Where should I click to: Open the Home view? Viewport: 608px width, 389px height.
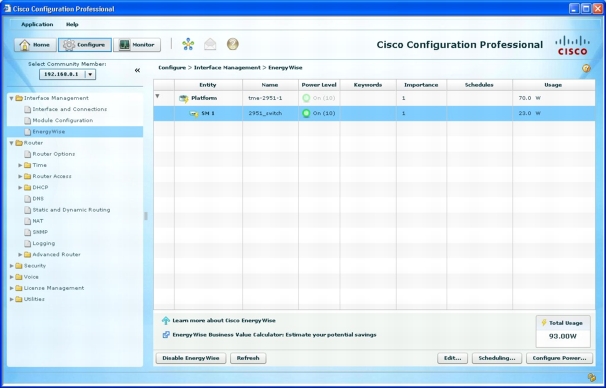[x=35, y=45]
